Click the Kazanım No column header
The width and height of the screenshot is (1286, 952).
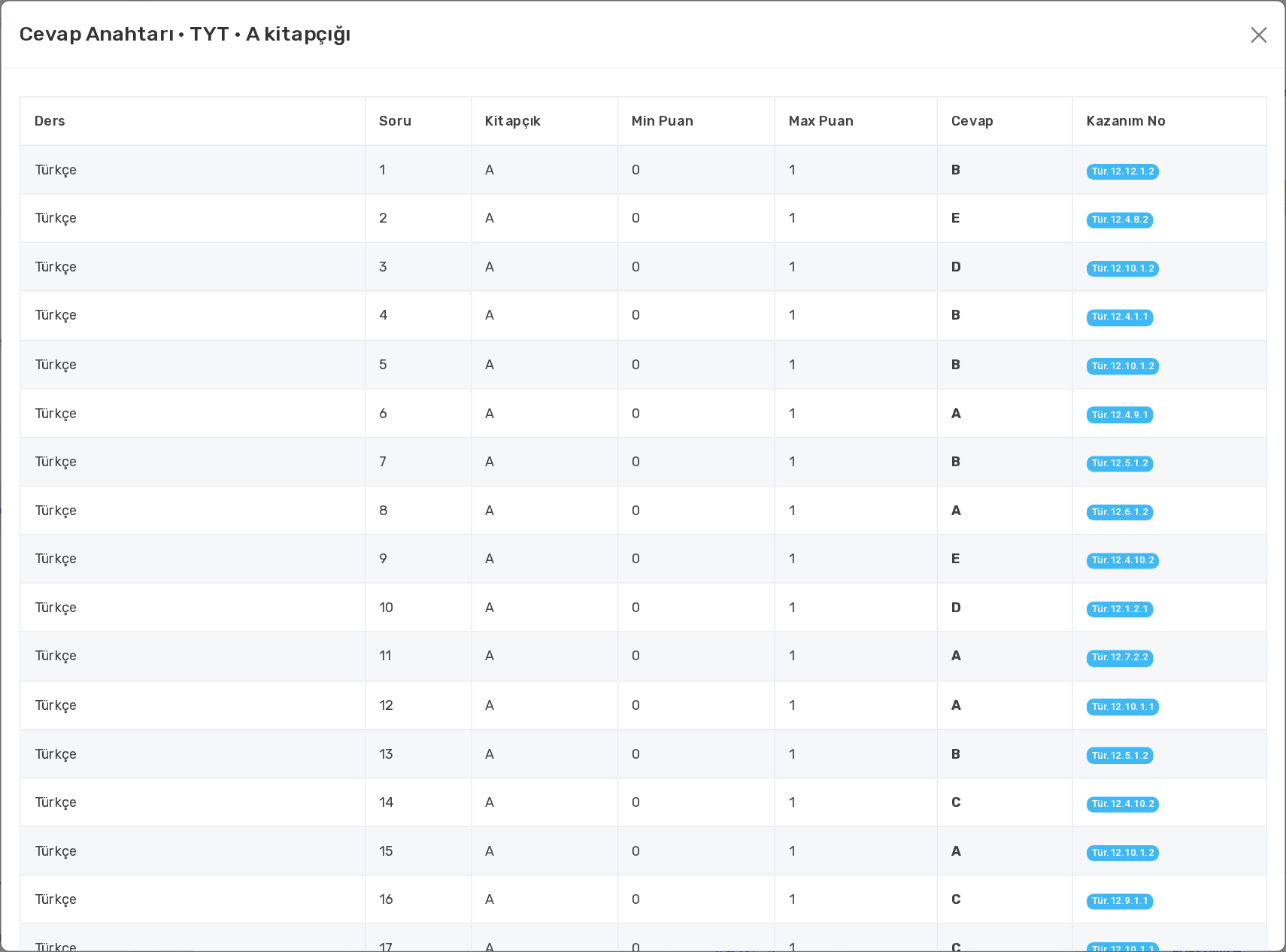pyautogui.click(x=1125, y=121)
